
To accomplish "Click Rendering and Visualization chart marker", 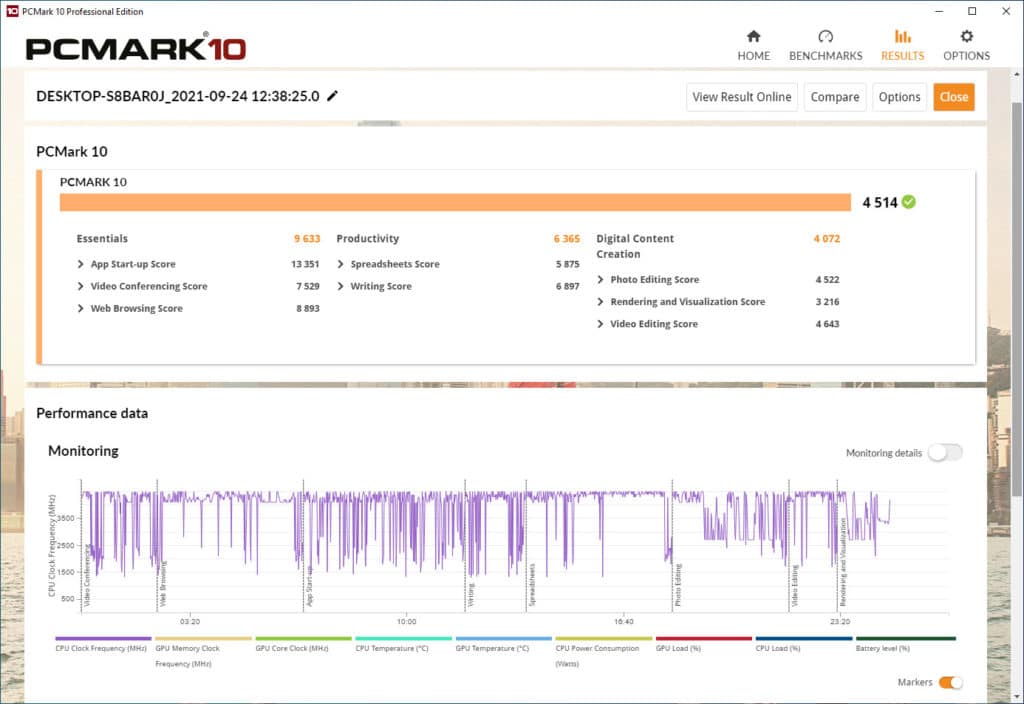I will [x=842, y=562].
